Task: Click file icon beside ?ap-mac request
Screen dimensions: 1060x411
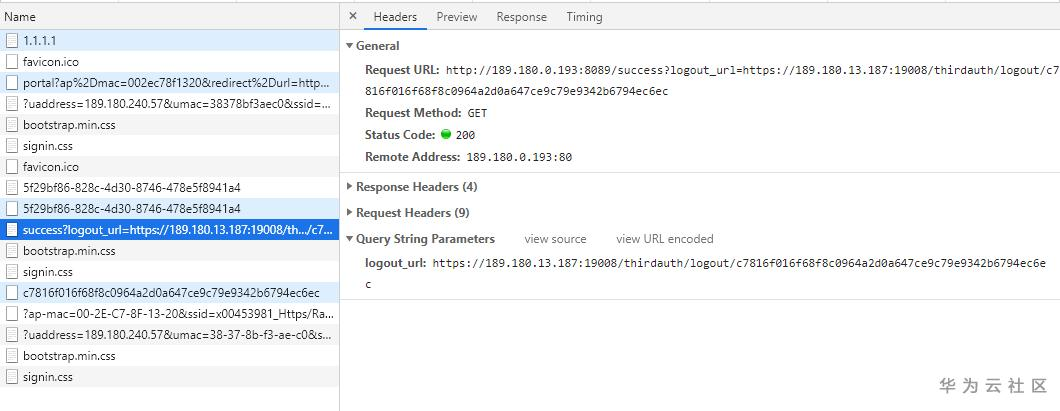Action: 12,314
